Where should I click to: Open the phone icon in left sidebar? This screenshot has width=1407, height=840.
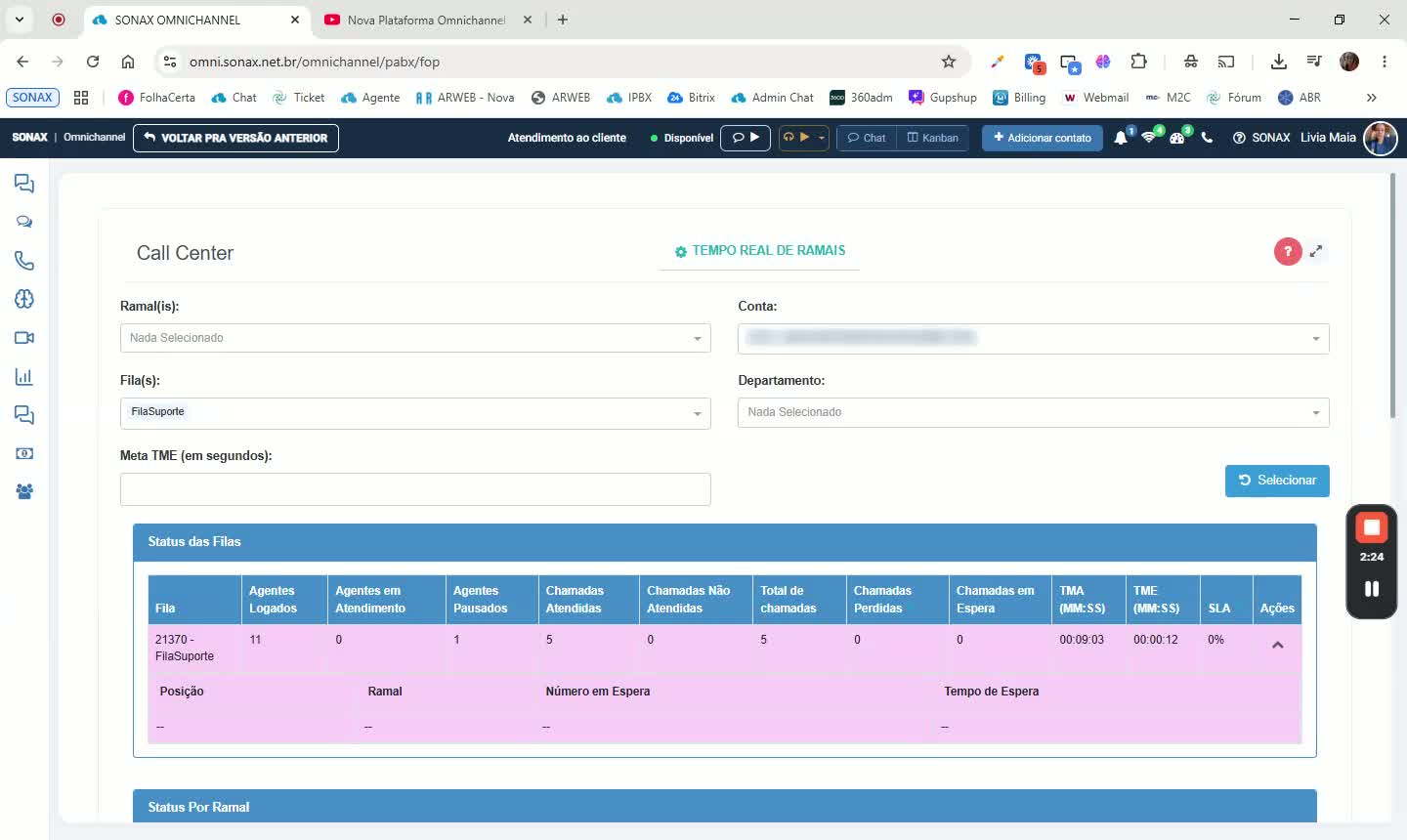pos(24,261)
